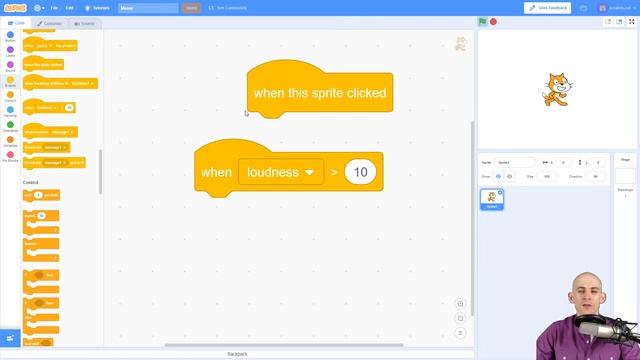Select the Events block category

tap(10, 82)
